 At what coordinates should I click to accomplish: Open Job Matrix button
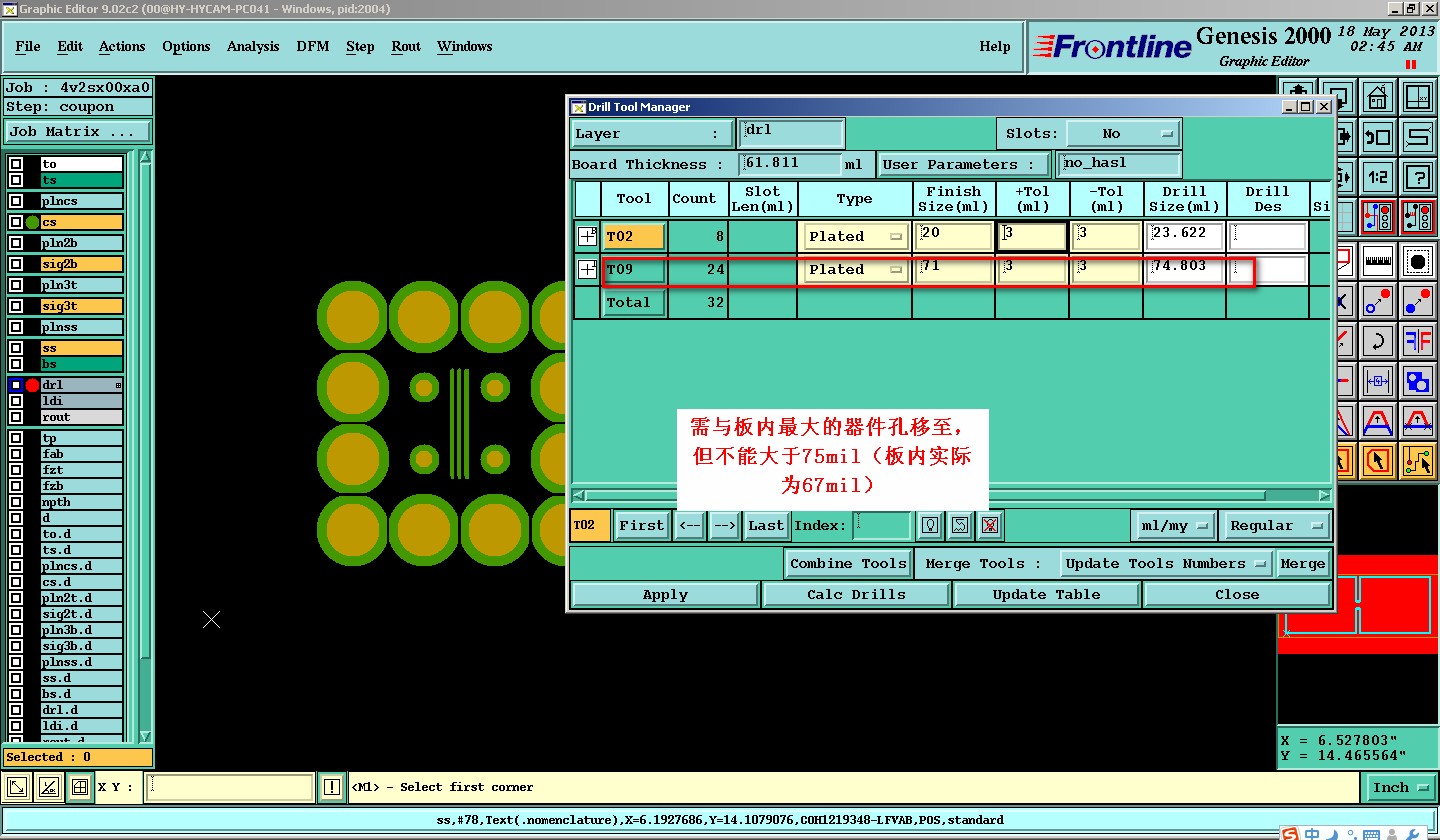click(x=78, y=131)
